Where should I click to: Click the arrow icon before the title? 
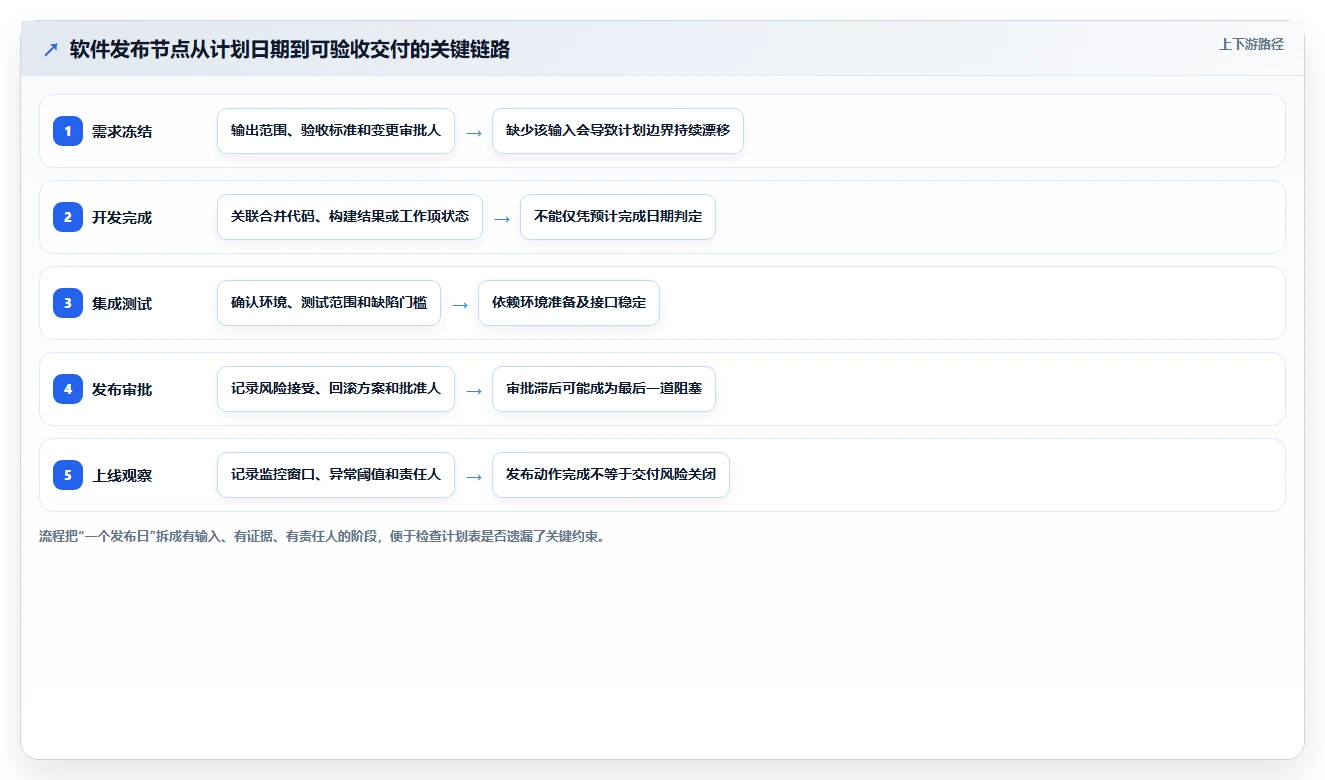(51, 49)
